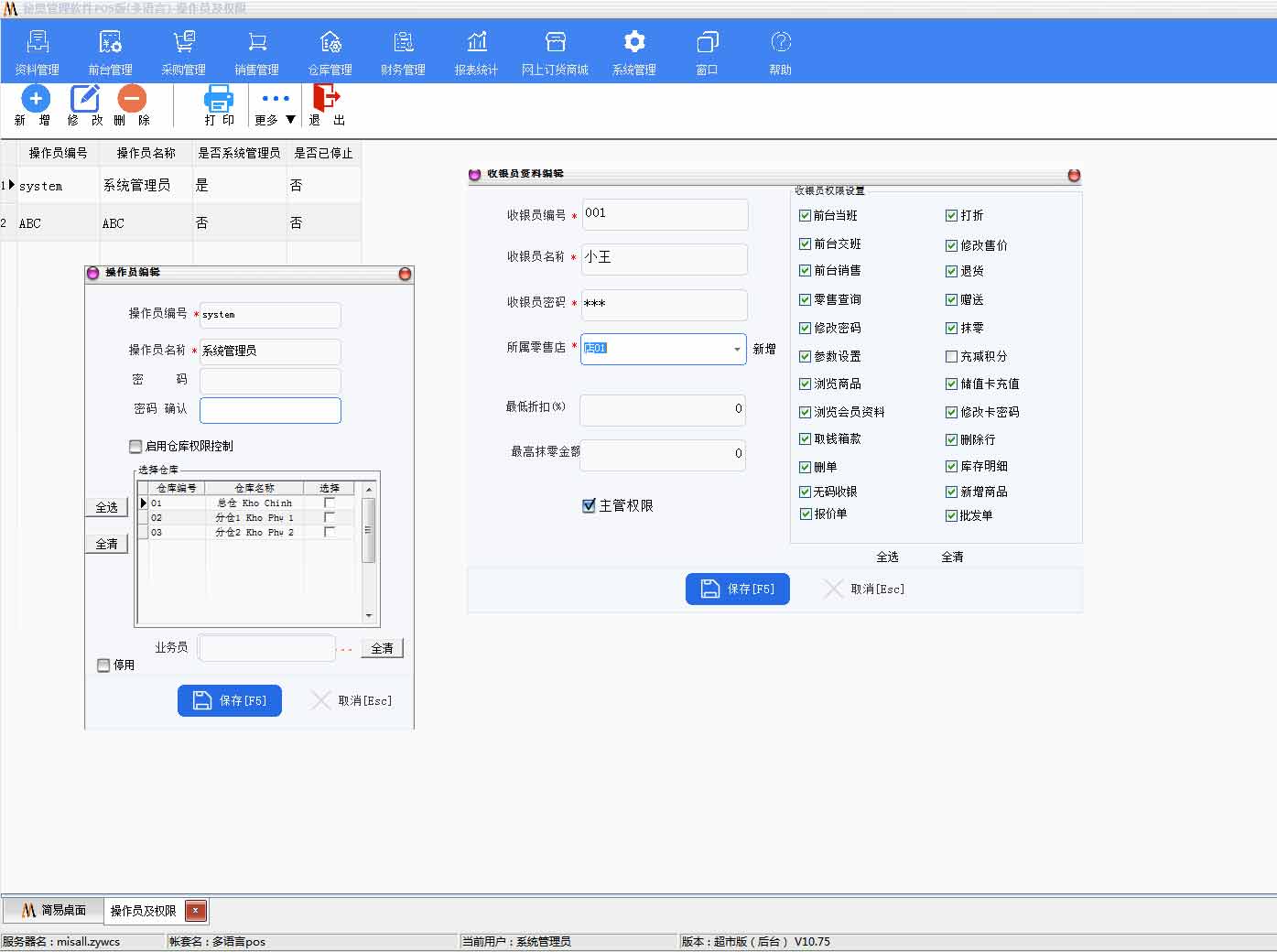Viewport: 1277px width, 952px height.
Task: Uncheck the 修改售价 permission
Action: tap(952, 245)
